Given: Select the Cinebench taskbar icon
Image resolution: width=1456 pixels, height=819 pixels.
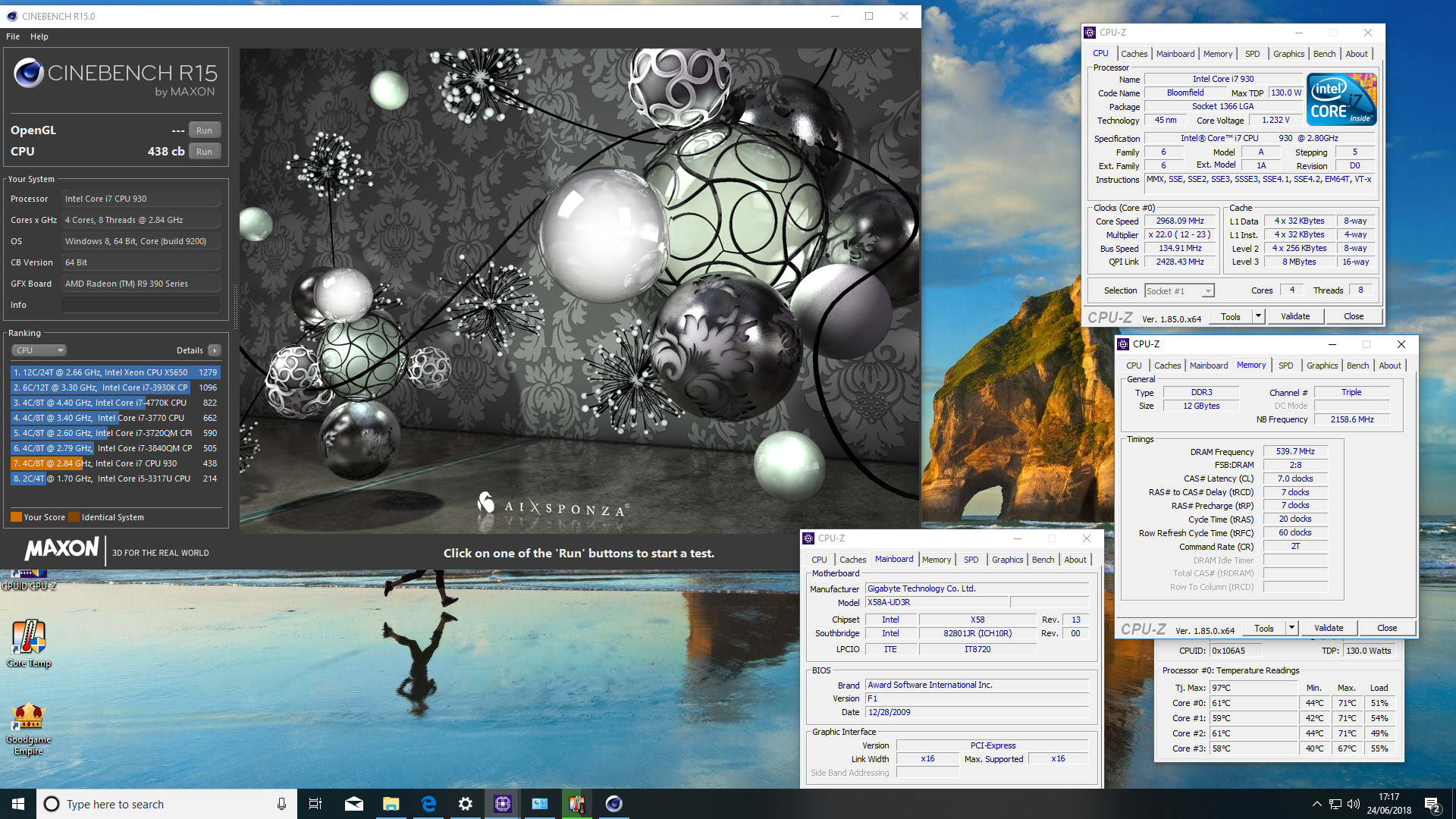Looking at the screenshot, I should [x=614, y=804].
